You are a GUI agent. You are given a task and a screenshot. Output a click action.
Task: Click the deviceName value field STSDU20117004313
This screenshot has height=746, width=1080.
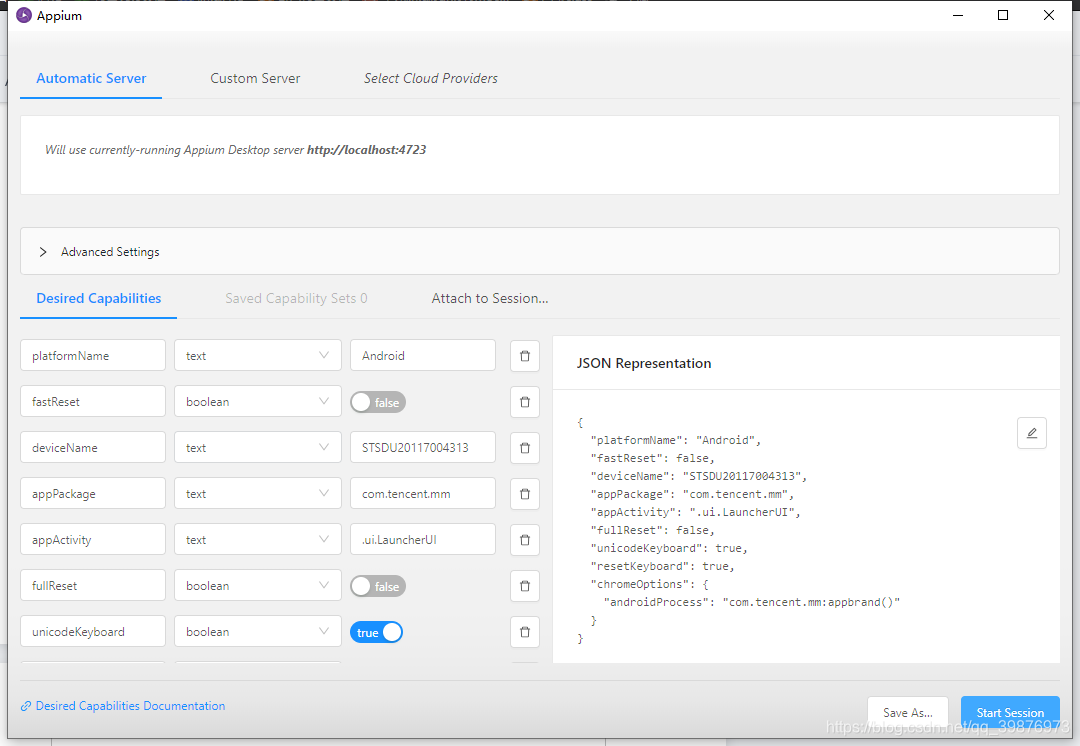tap(423, 448)
